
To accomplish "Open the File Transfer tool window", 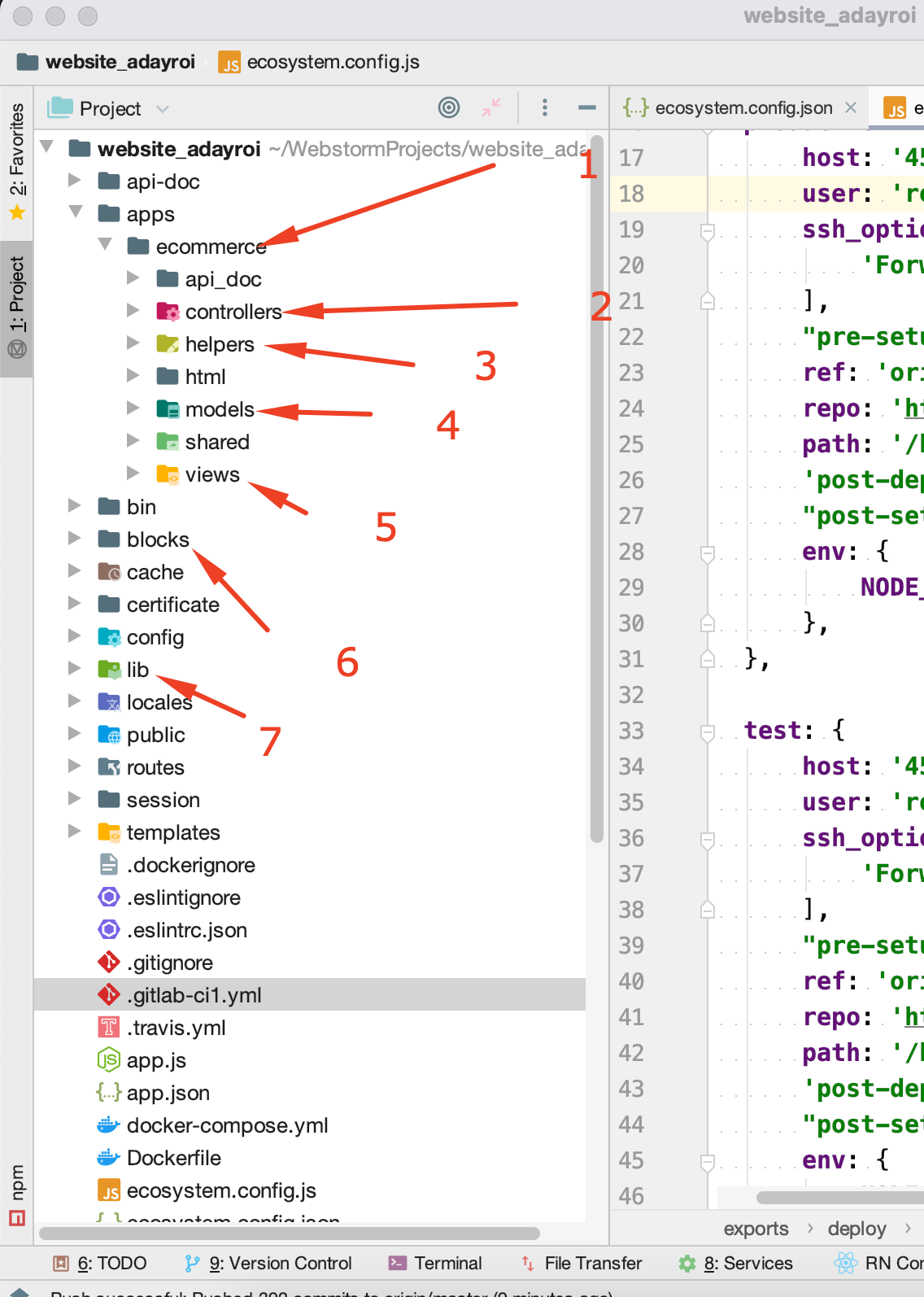I will (581, 1263).
